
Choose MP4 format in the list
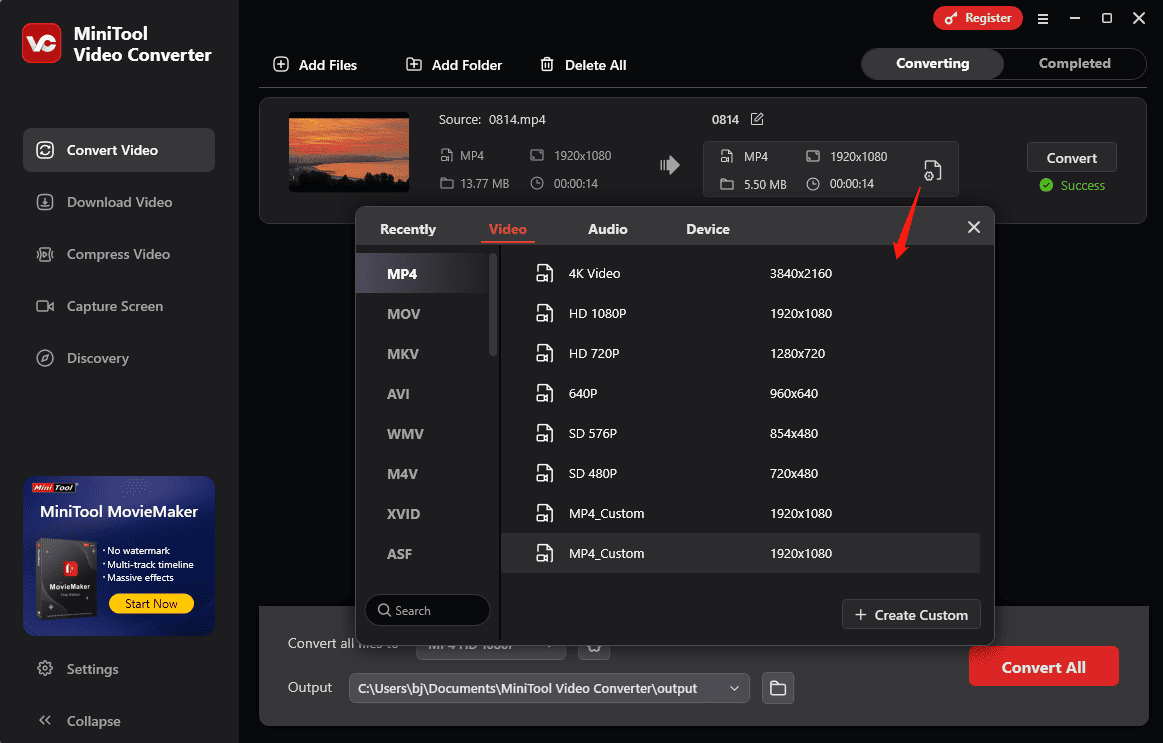click(422, 274)
